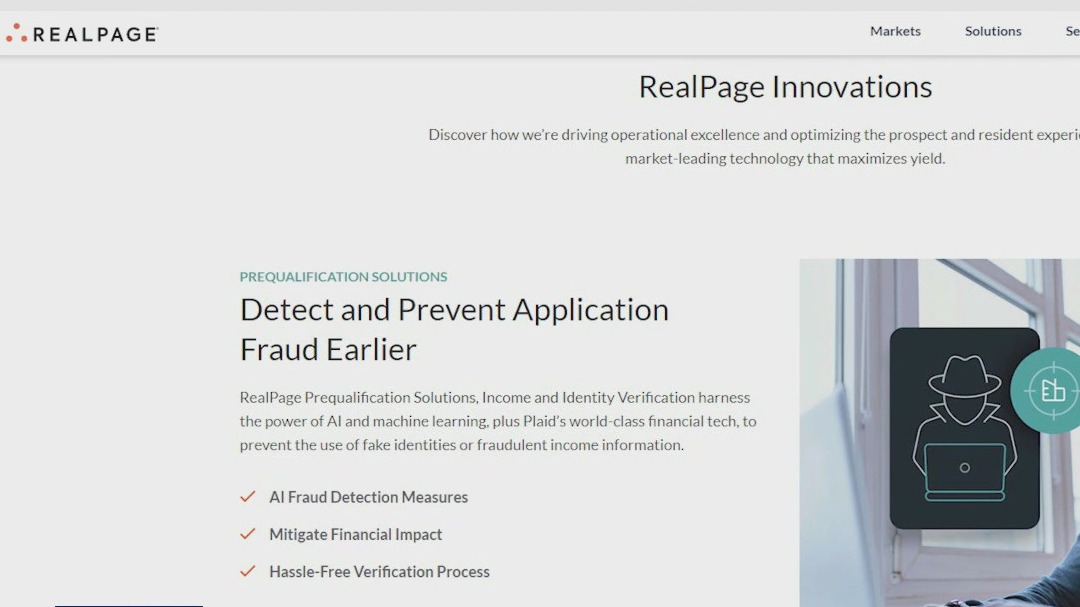Click the dark blue progress bar at bottom
This screenshot has width=1080, height=607.
click(x=130, y=605)
